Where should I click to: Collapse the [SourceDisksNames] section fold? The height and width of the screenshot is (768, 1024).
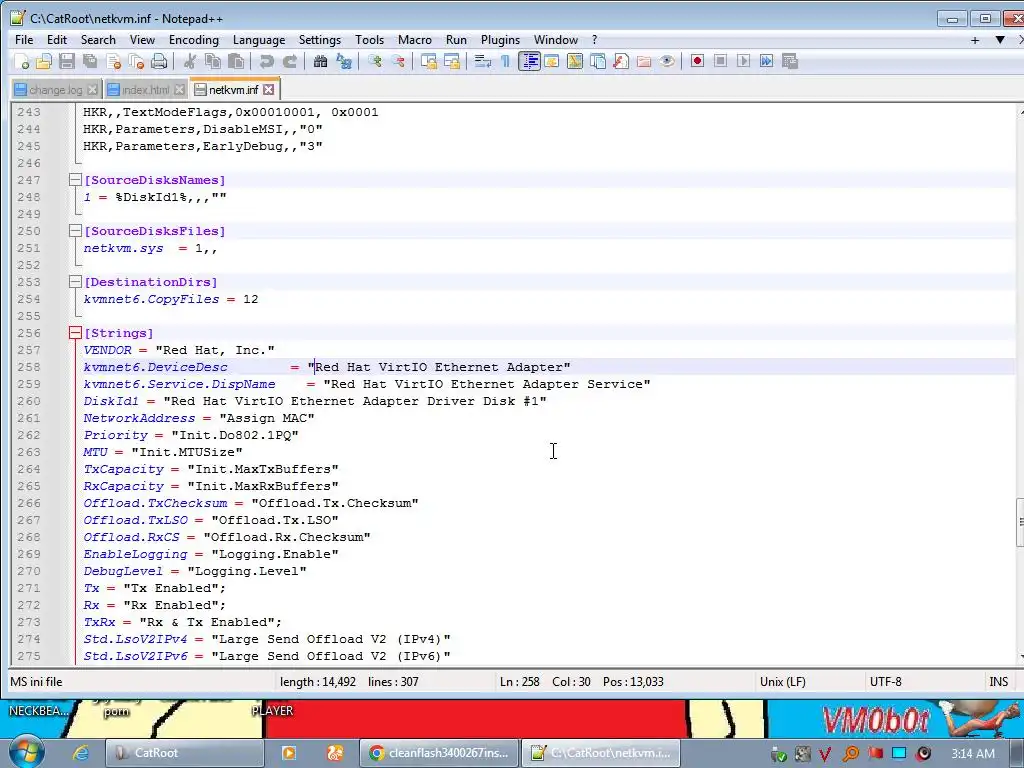75,180
